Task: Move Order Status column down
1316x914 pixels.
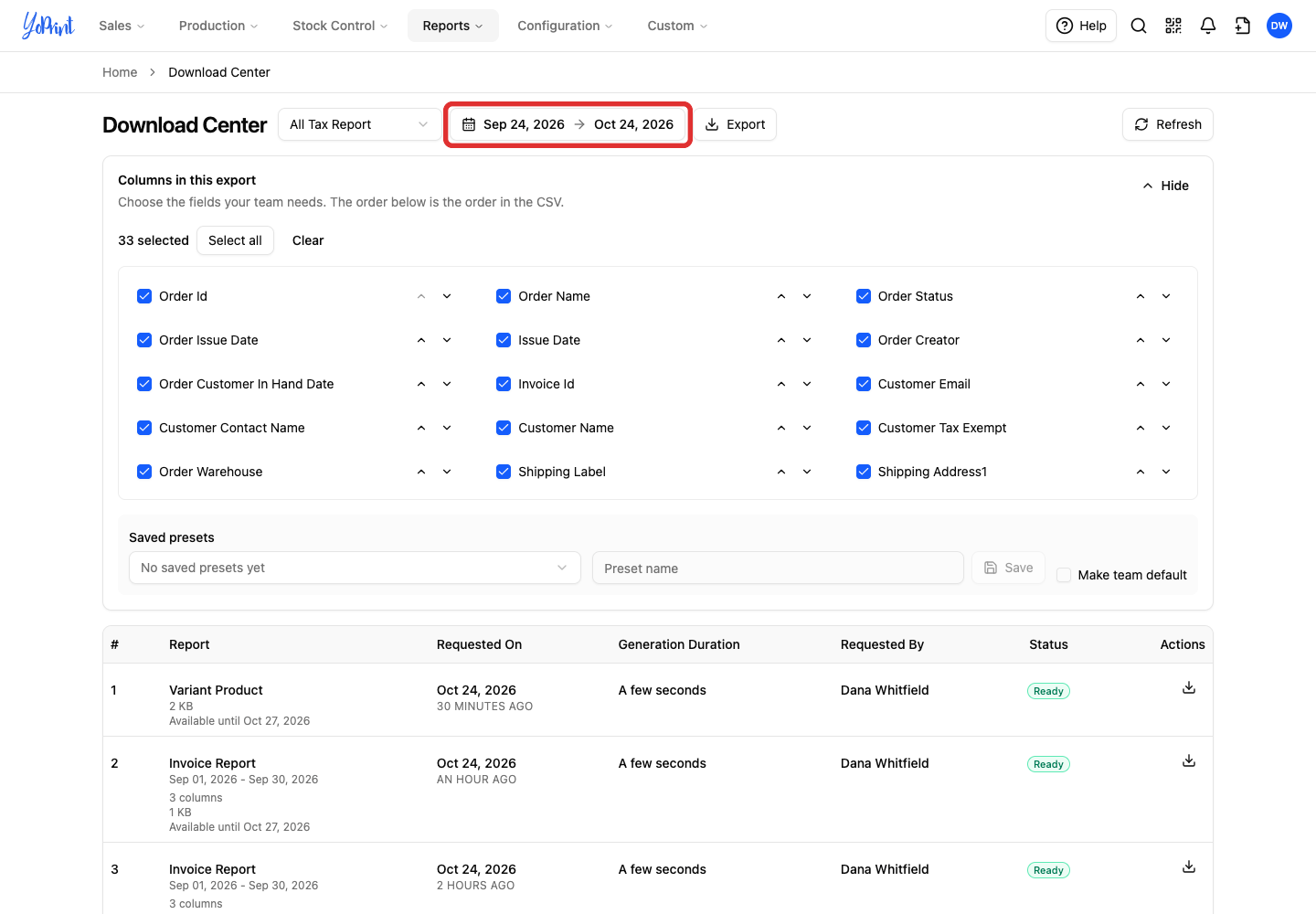Action: (1166, 296)
